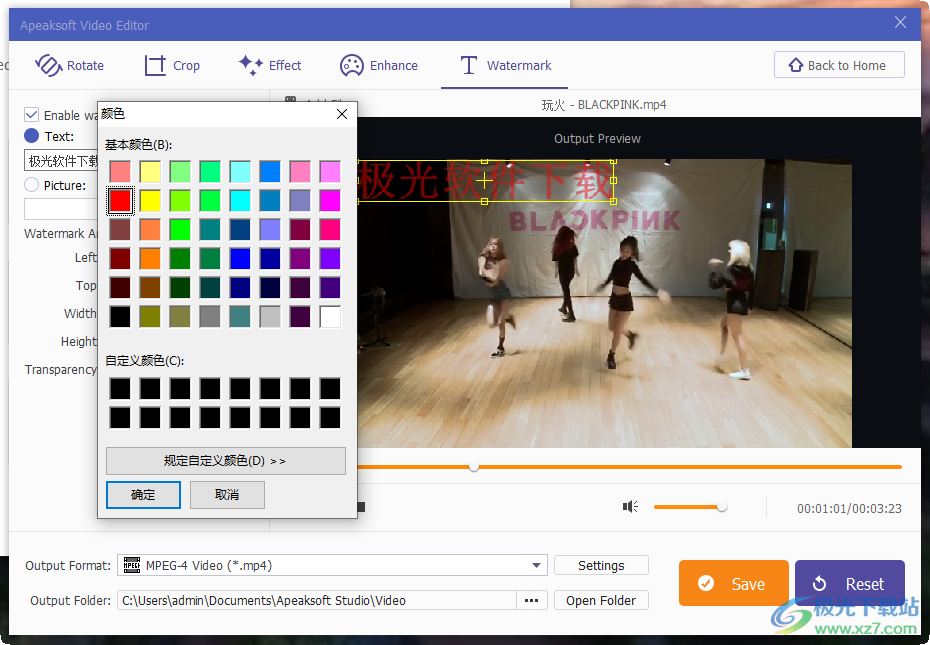The image size is (930, 645).
Task: Open the Effect tab
Action: click(270, 65)
